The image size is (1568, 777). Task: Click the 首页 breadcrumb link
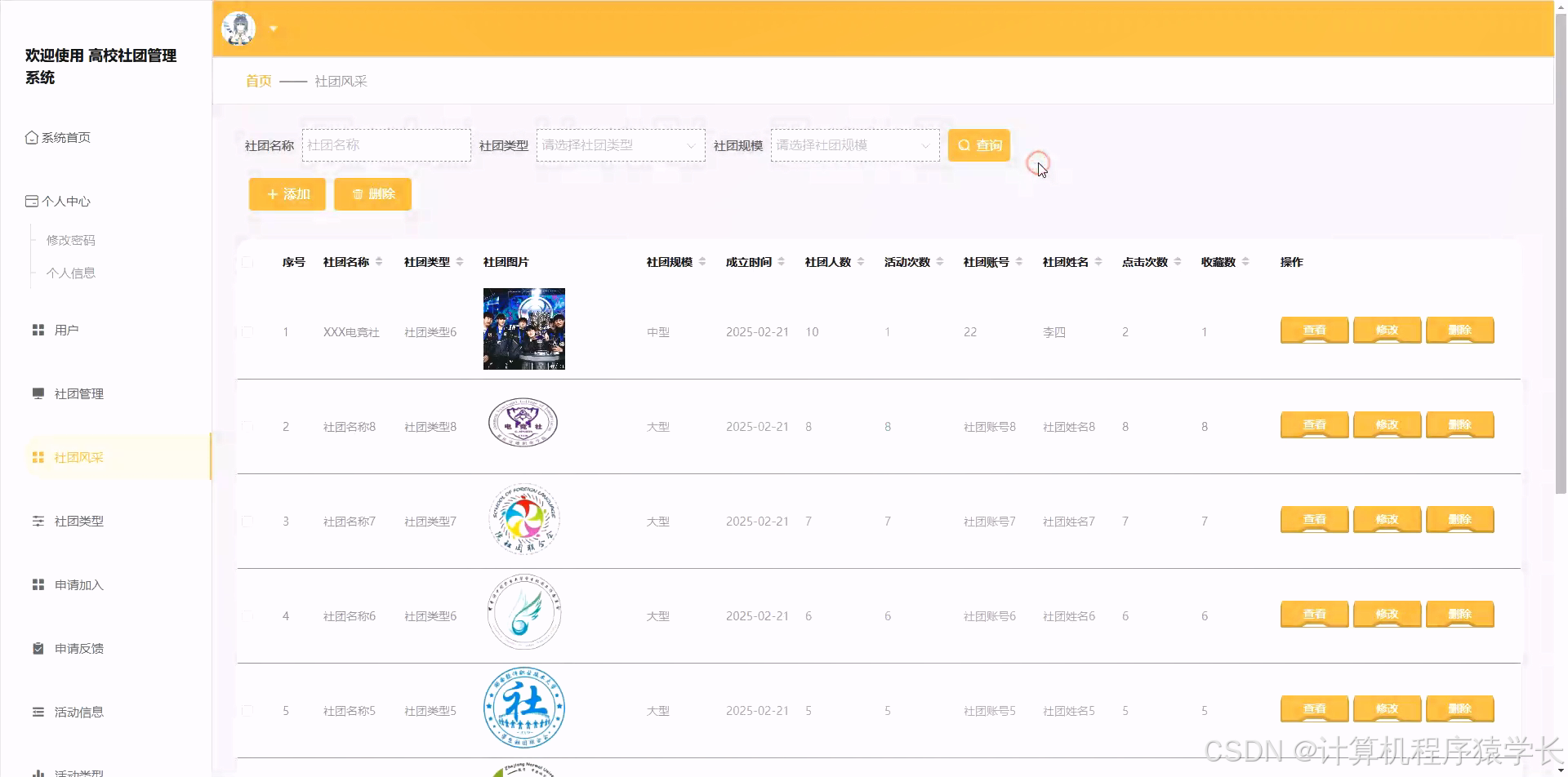[x=258, y=81]
